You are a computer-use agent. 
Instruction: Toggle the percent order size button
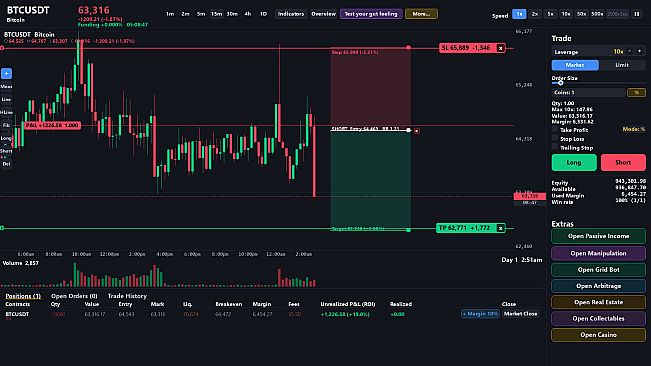tap(636, 92)
